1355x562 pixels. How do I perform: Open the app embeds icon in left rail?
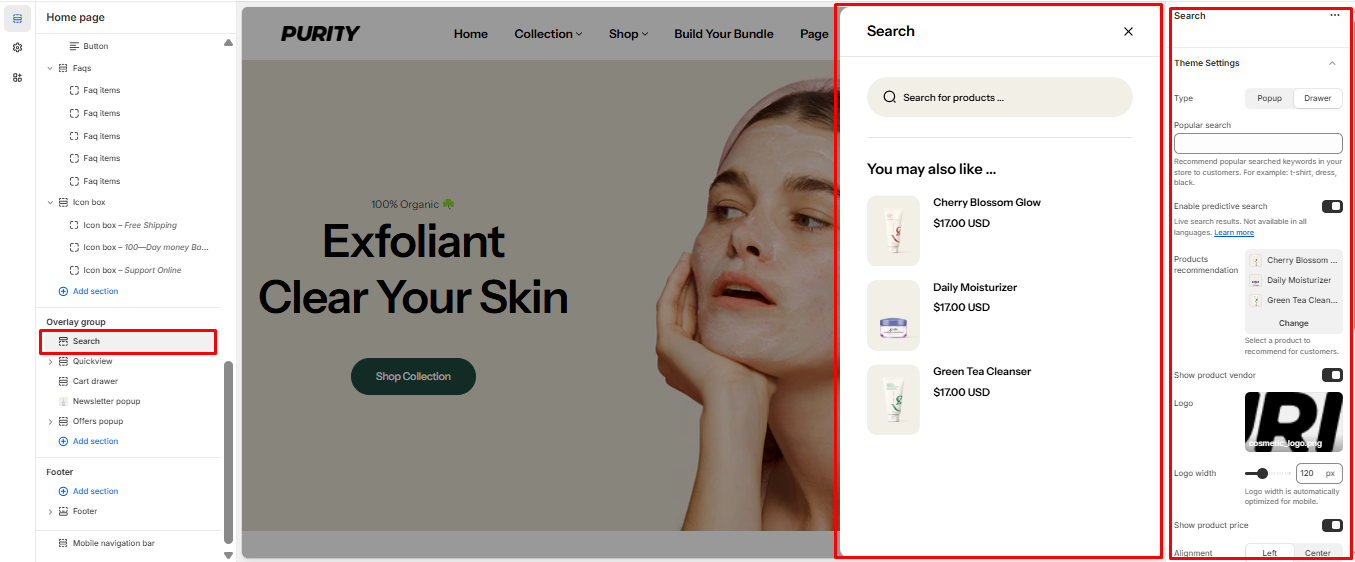click(17, 77)
